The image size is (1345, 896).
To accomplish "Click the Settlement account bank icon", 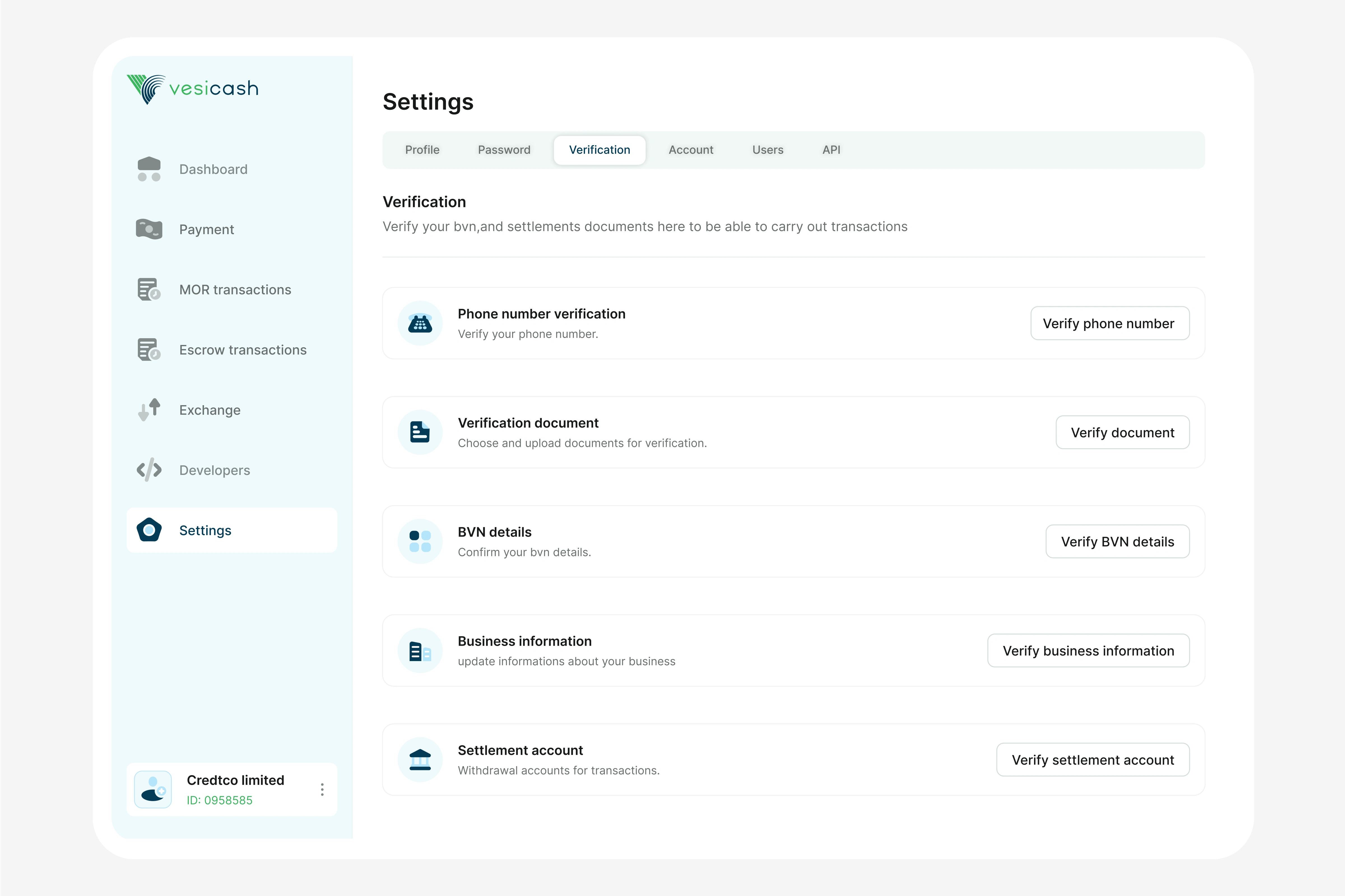I will [x=420, y=759].
